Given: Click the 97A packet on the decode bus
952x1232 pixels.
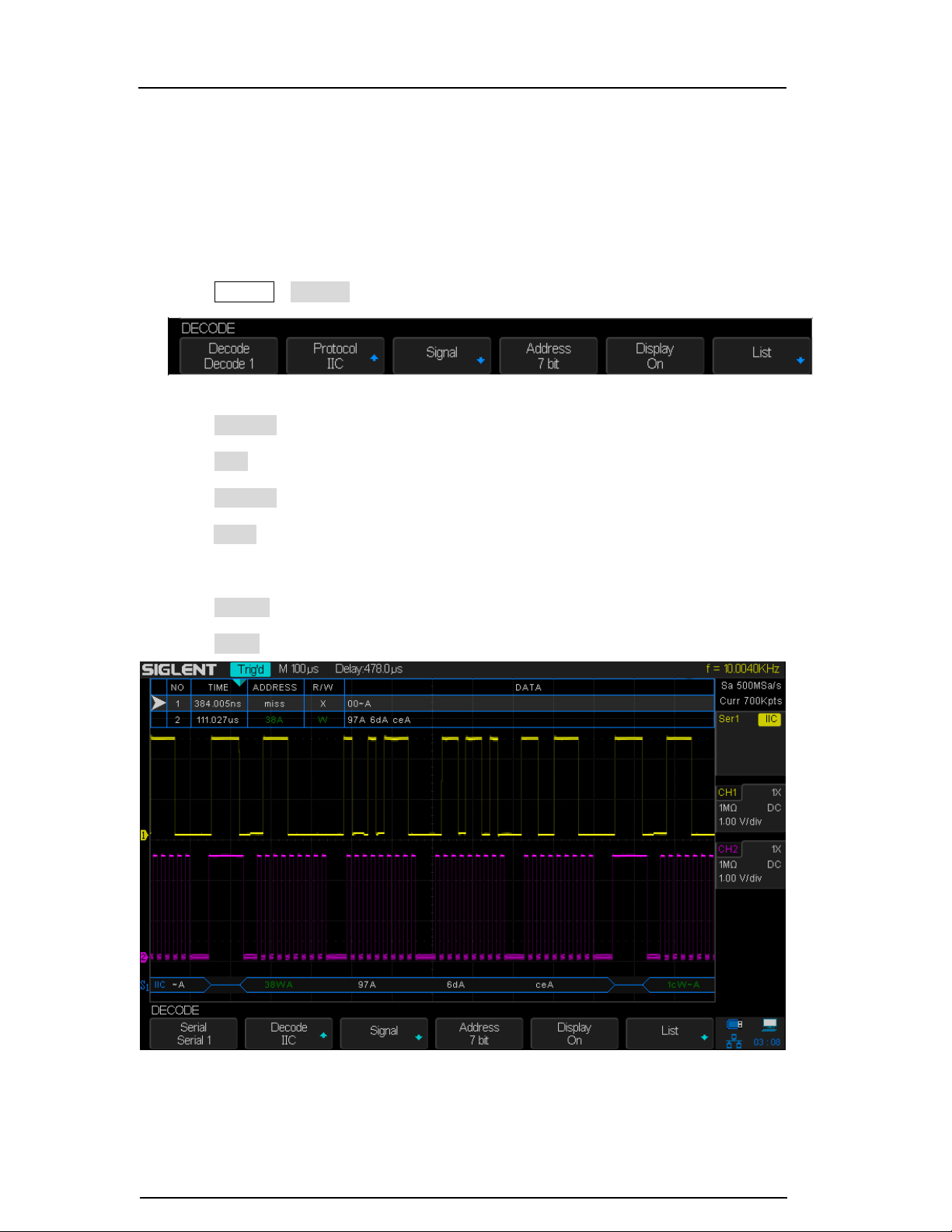Looking at the screenshot, I should (367, 985).
